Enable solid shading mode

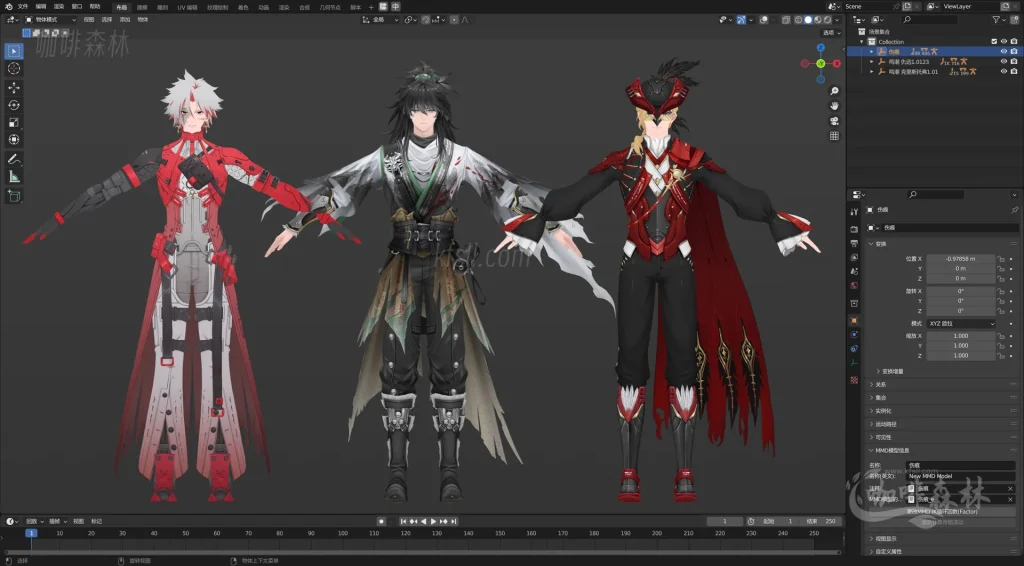click(x=808, y=20)
